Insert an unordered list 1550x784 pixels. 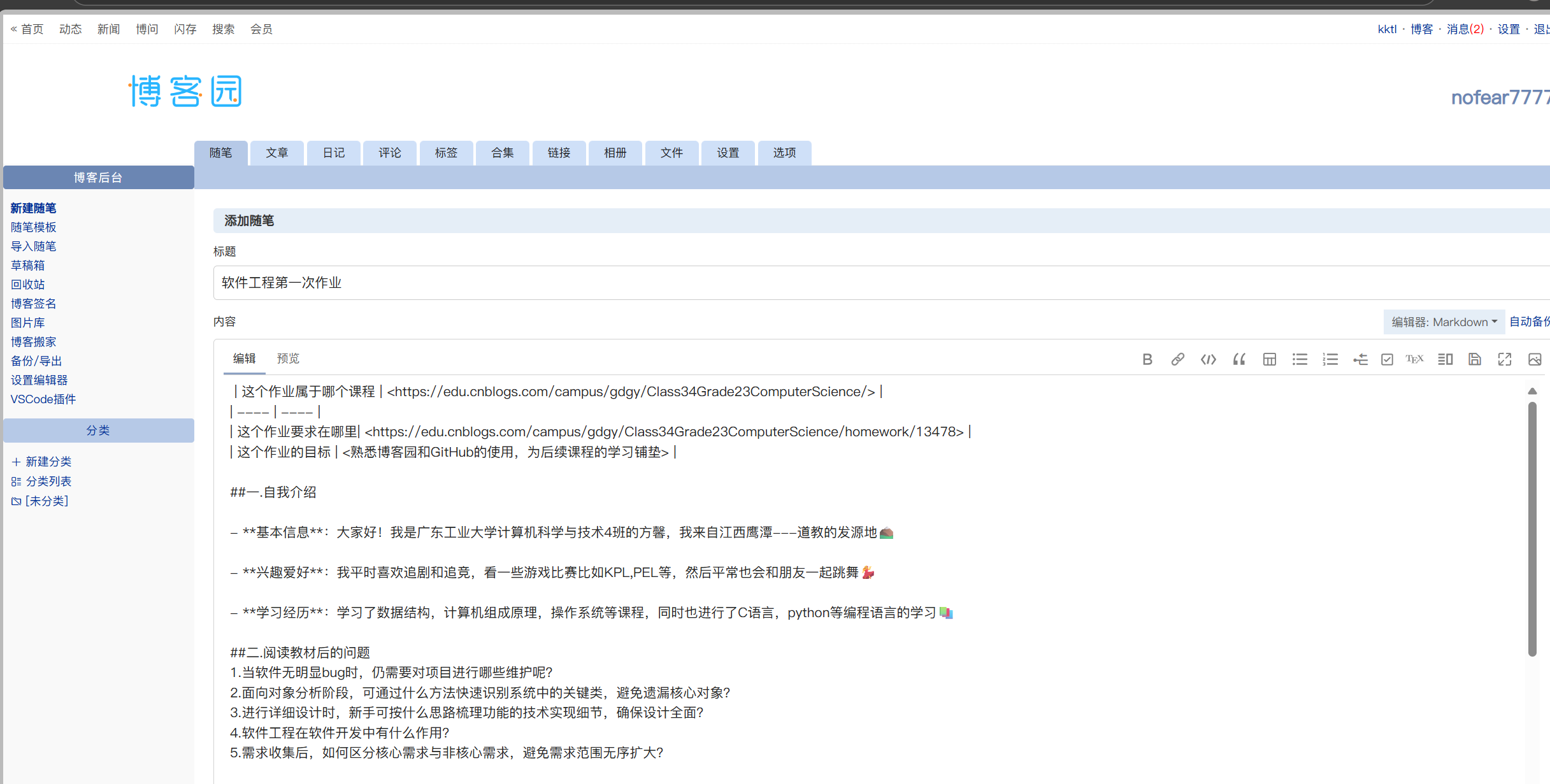1300,359
